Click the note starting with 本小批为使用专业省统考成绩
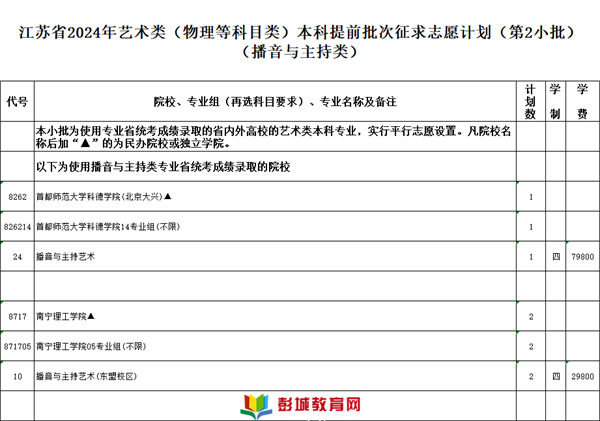The height and width of the screenshot is (421, 600). (x=274, y=137)
